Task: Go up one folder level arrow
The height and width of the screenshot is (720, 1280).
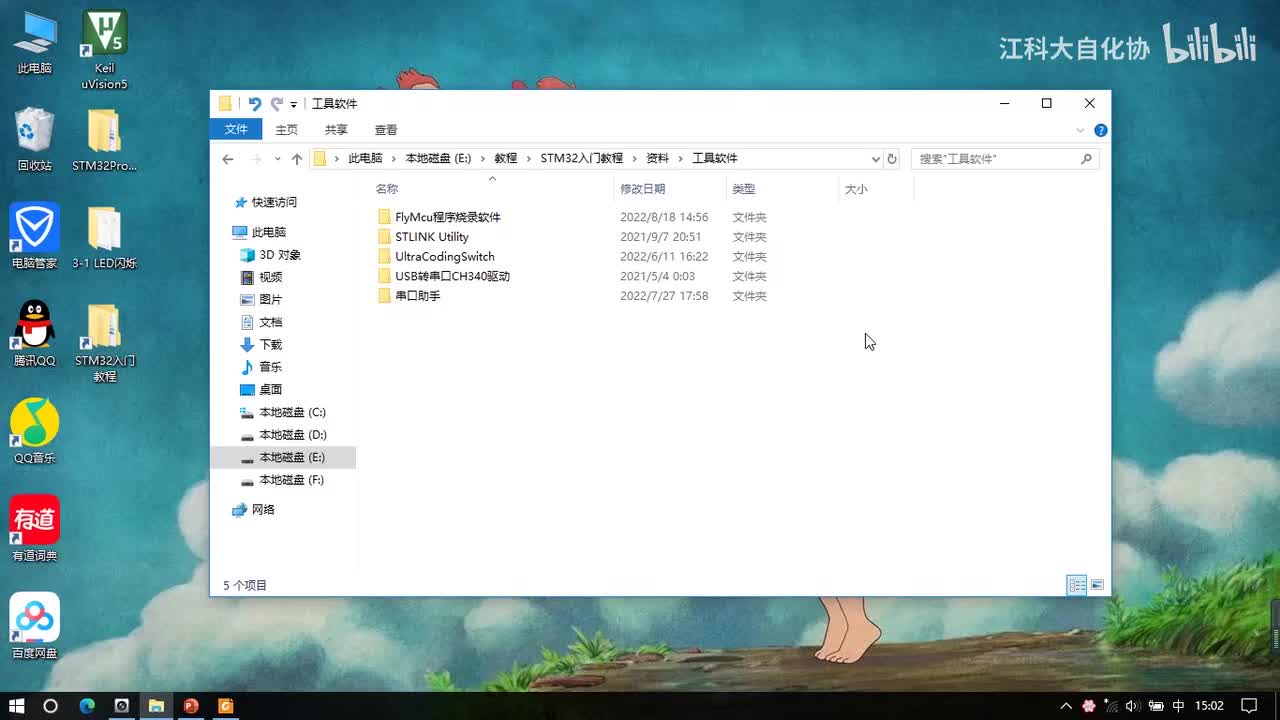Action: (297, 159)
